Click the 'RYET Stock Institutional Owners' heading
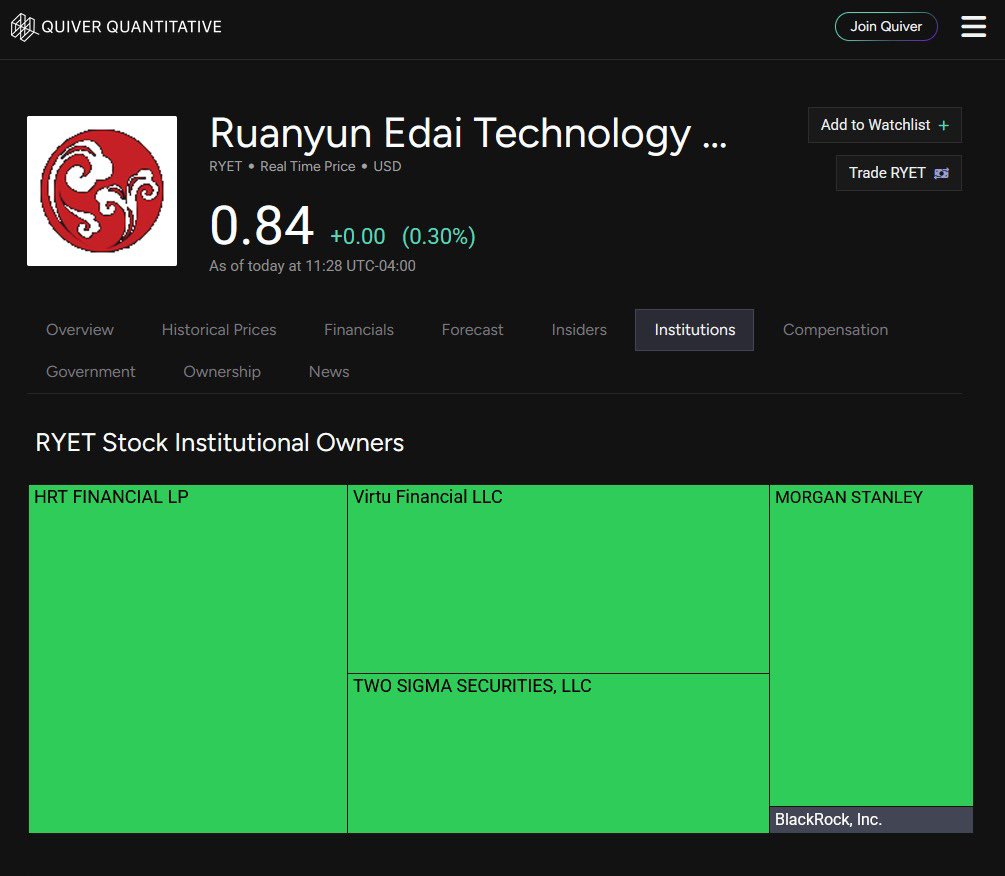The width and height of the screenshot is (1005, 876). (220, 443)
